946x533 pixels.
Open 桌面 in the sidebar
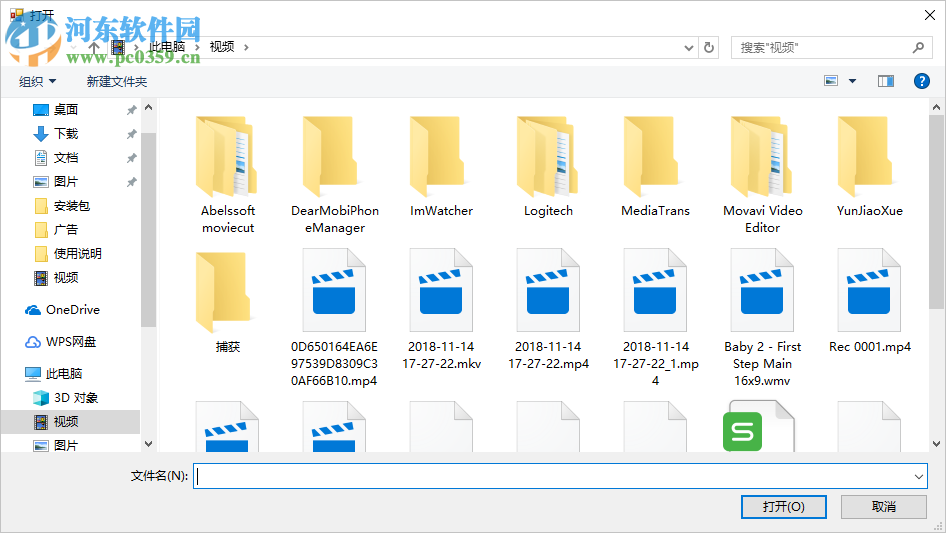point(66,110)
